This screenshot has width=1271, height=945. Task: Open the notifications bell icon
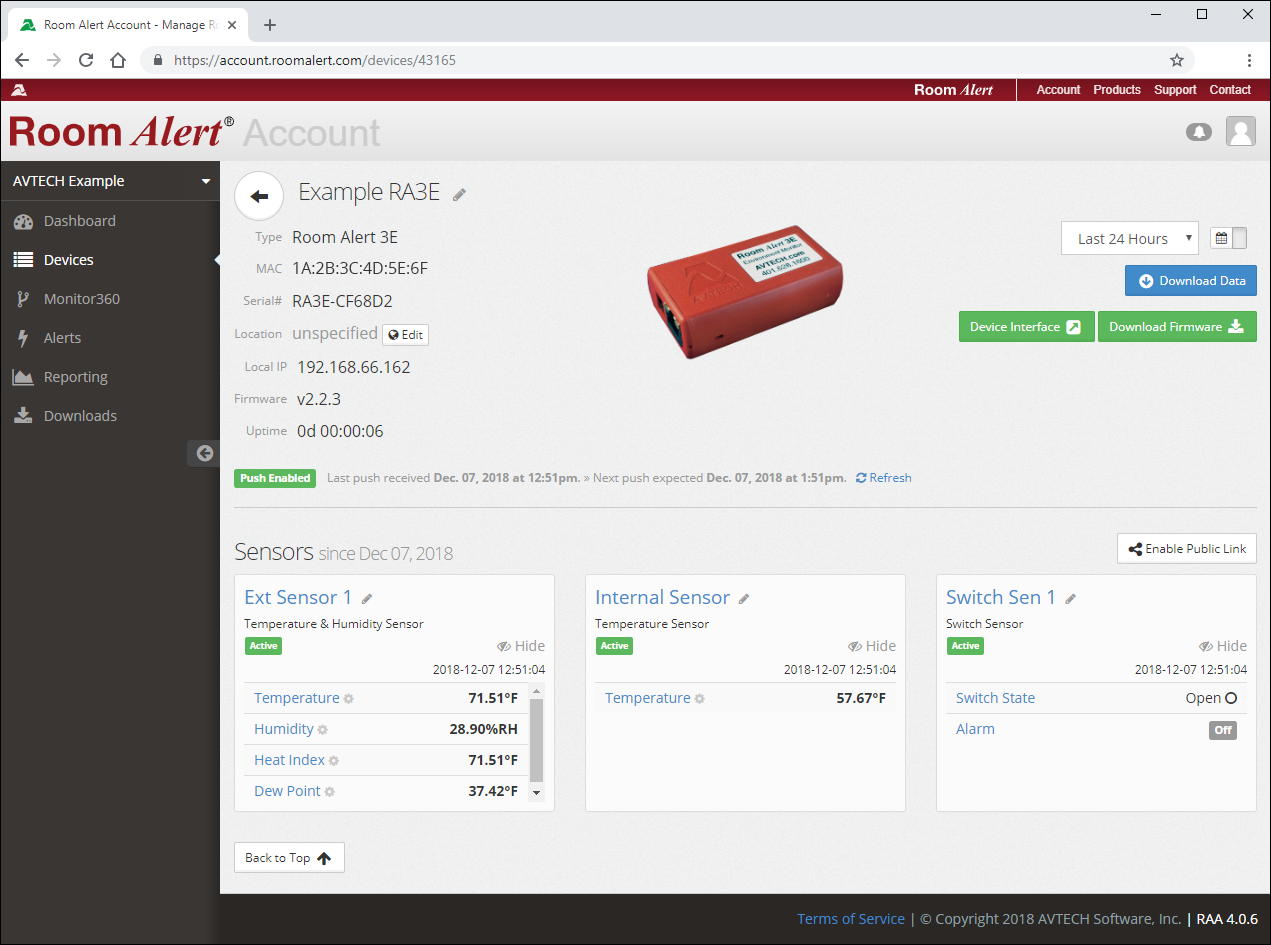1198,132
